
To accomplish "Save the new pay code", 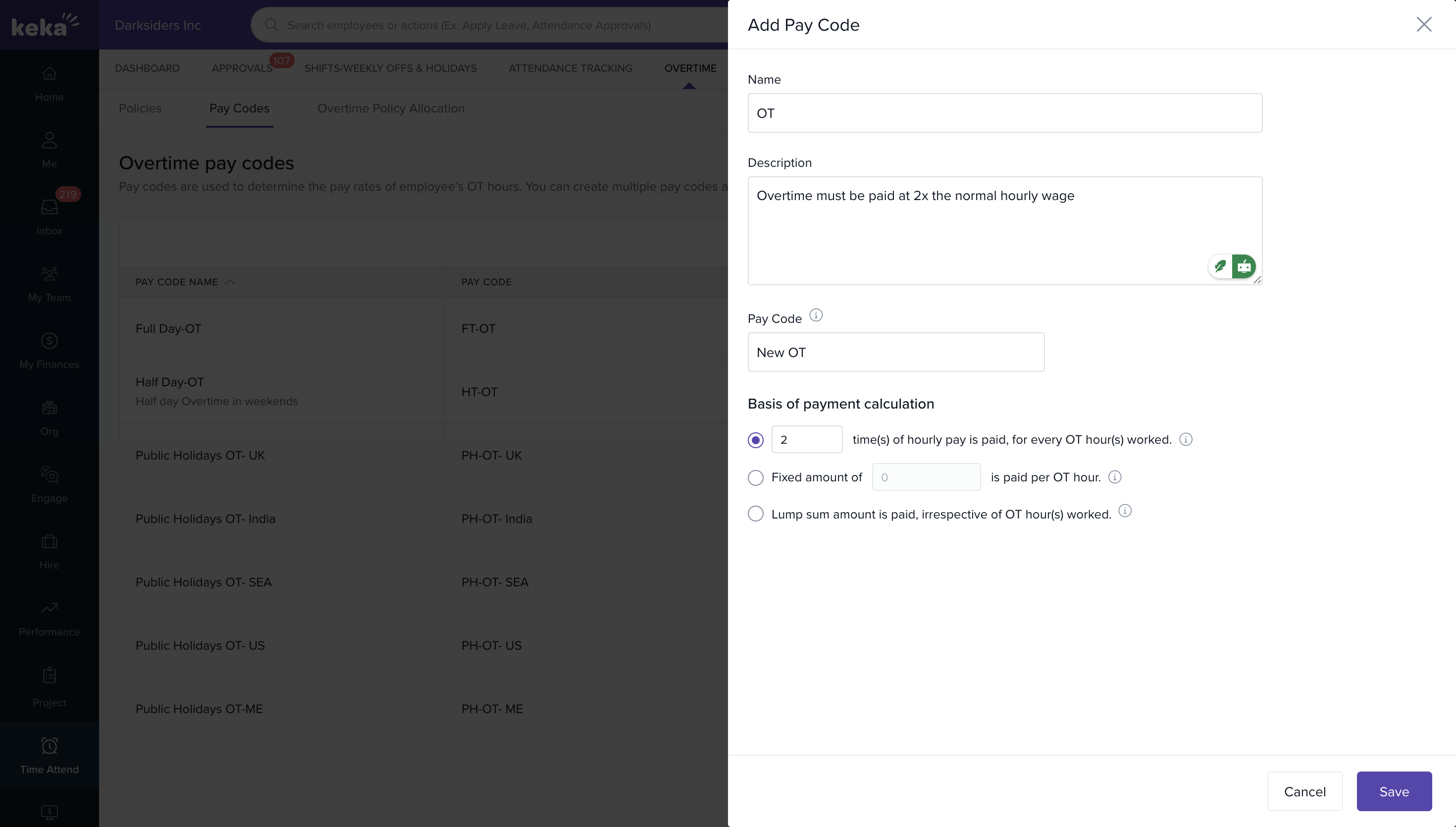I will 1394,791.
